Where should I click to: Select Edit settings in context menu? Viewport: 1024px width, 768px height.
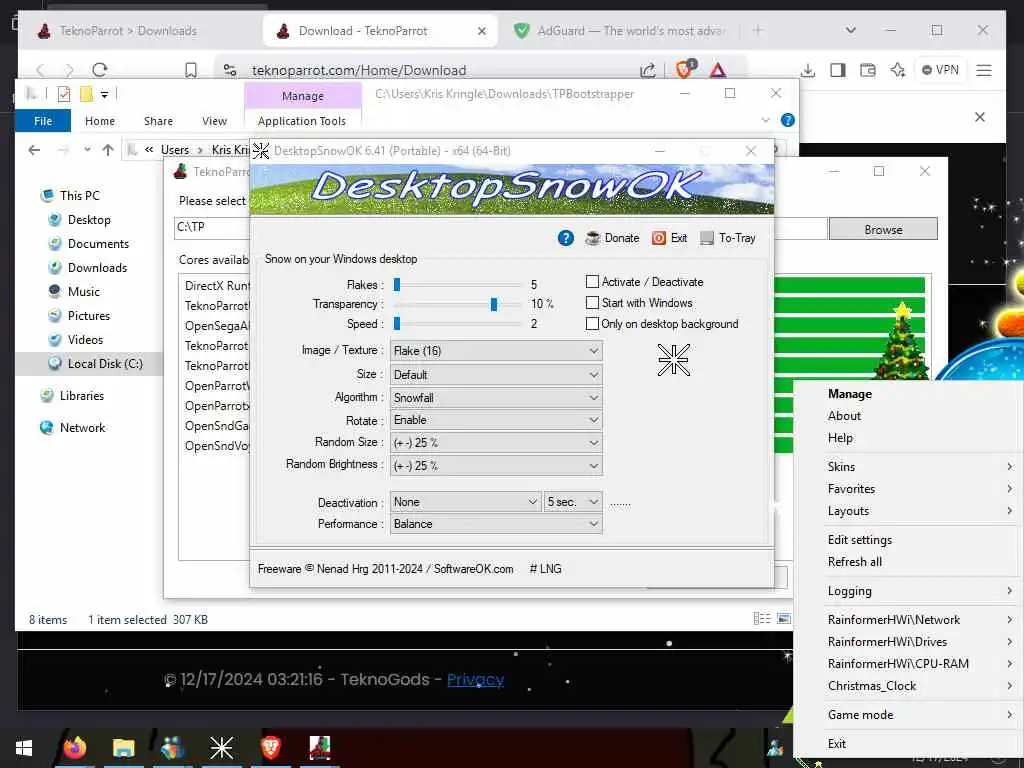point(860,539)
